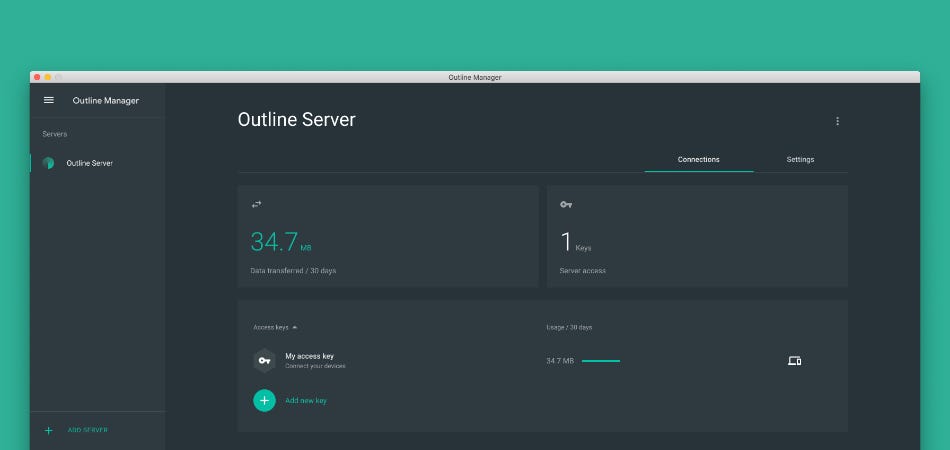Sort by Access keys column arrow

pyautogui.click(x=294, y=328)
